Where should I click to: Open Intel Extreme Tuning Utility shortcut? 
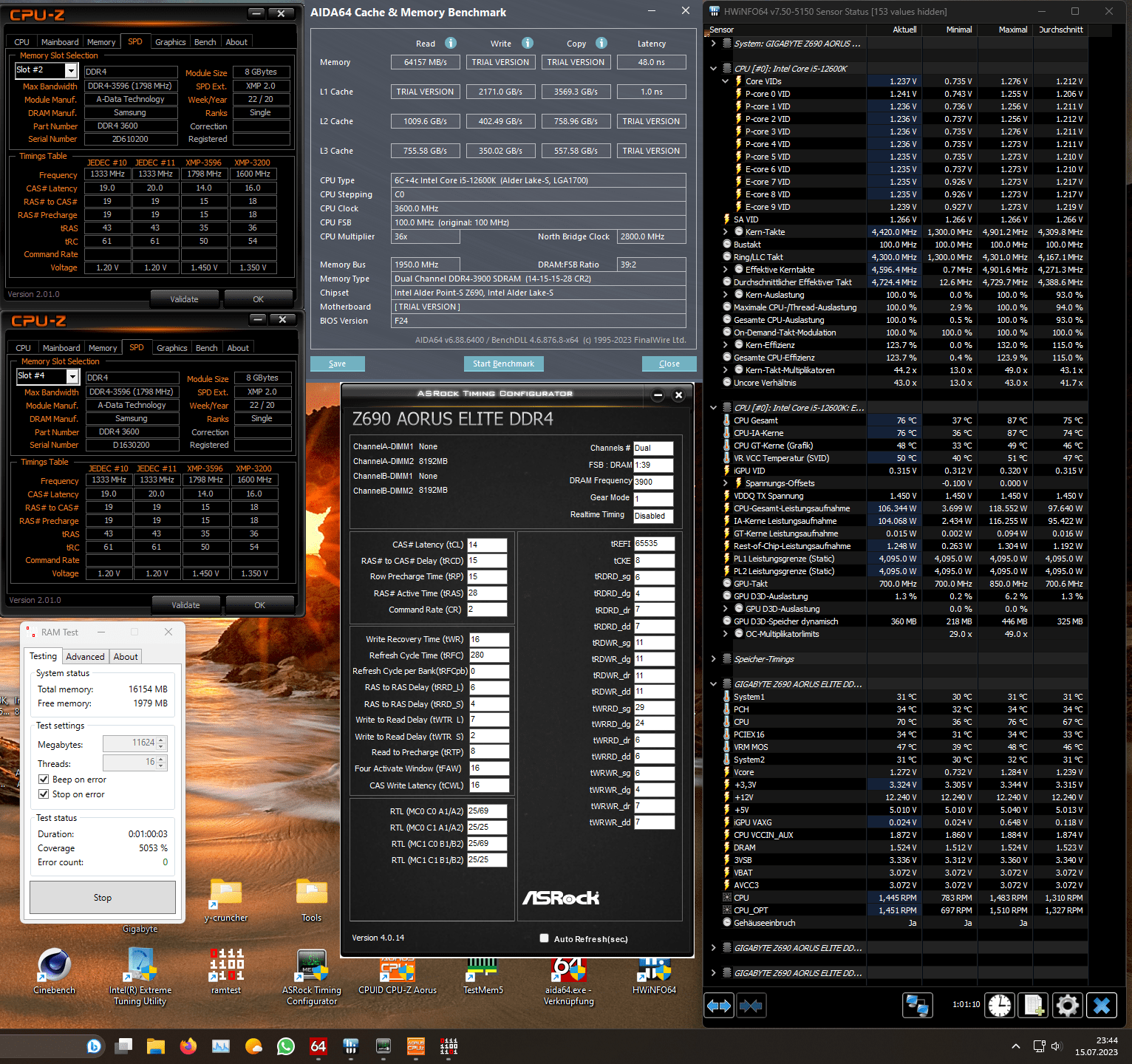click(x=140, y=975)
